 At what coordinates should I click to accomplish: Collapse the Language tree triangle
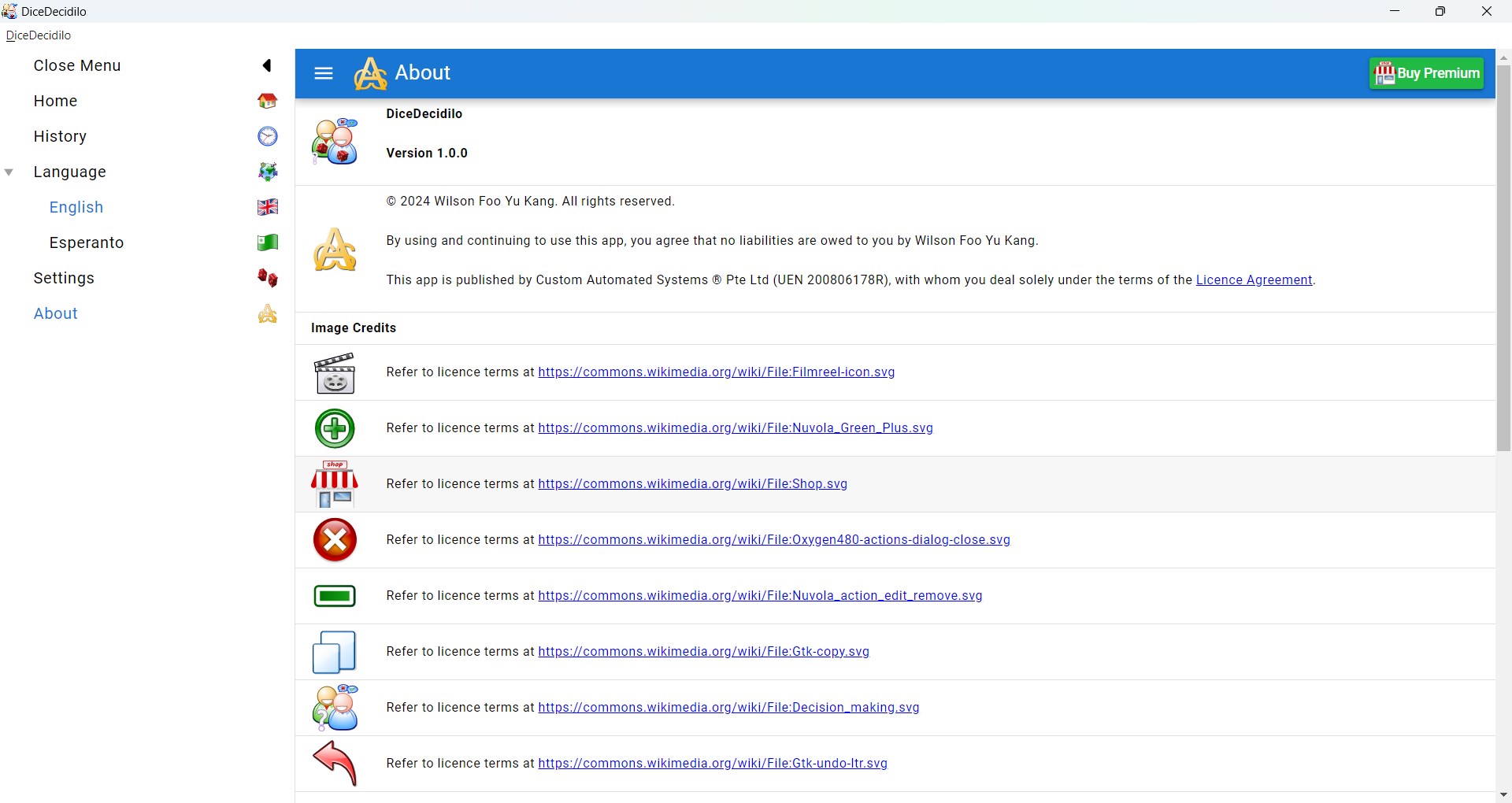pyautogui.click(x=9, y=172)
